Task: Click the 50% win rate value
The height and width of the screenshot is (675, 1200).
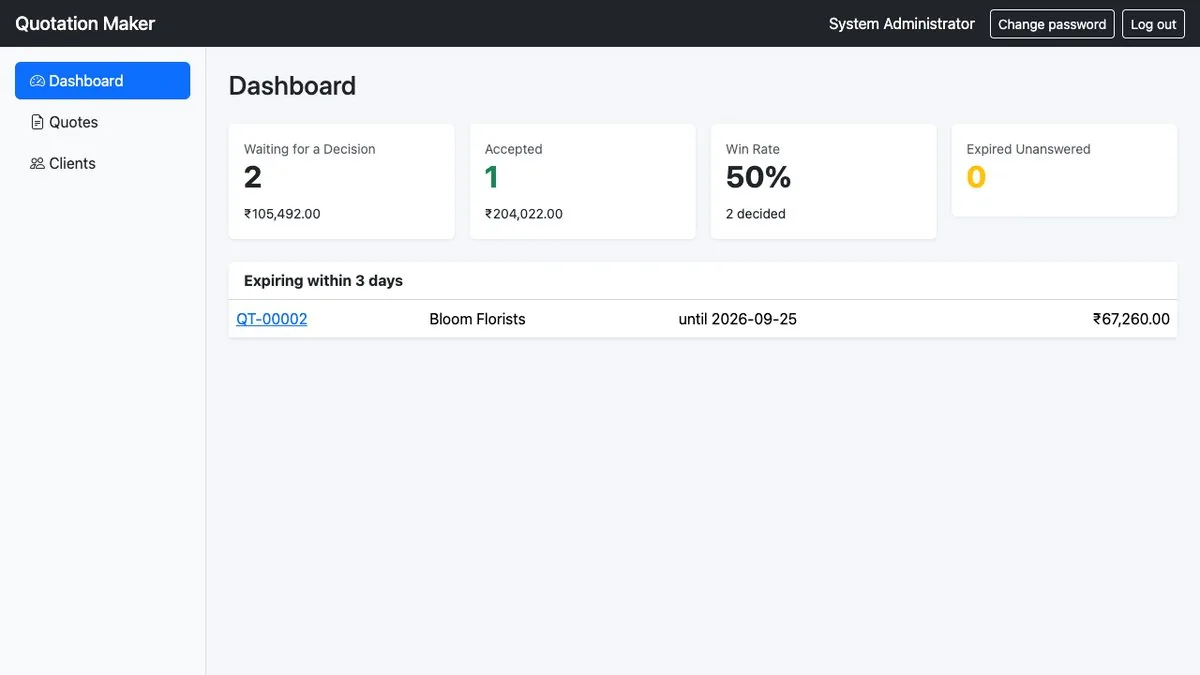Action: coord(759,177)
